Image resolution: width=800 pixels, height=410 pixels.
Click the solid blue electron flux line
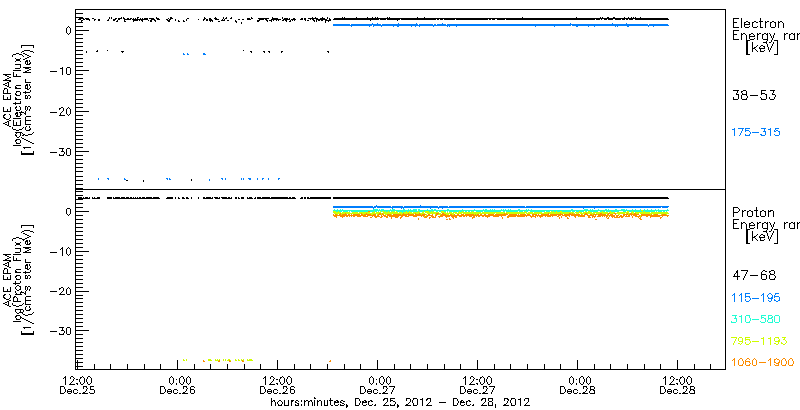coord(501,24)
